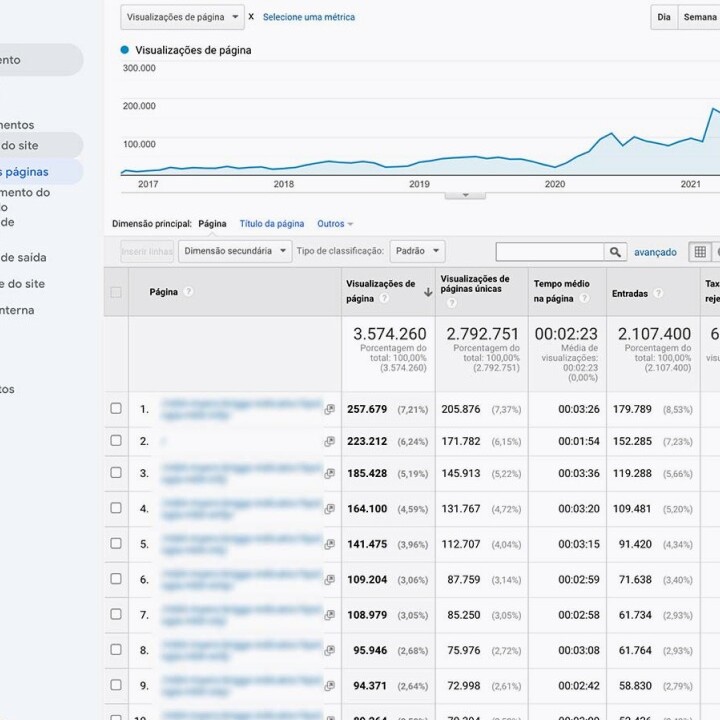Click the Visualizações de página blue legend dot
This screenshot has height=720, width=720.
[x=124, y=50]
